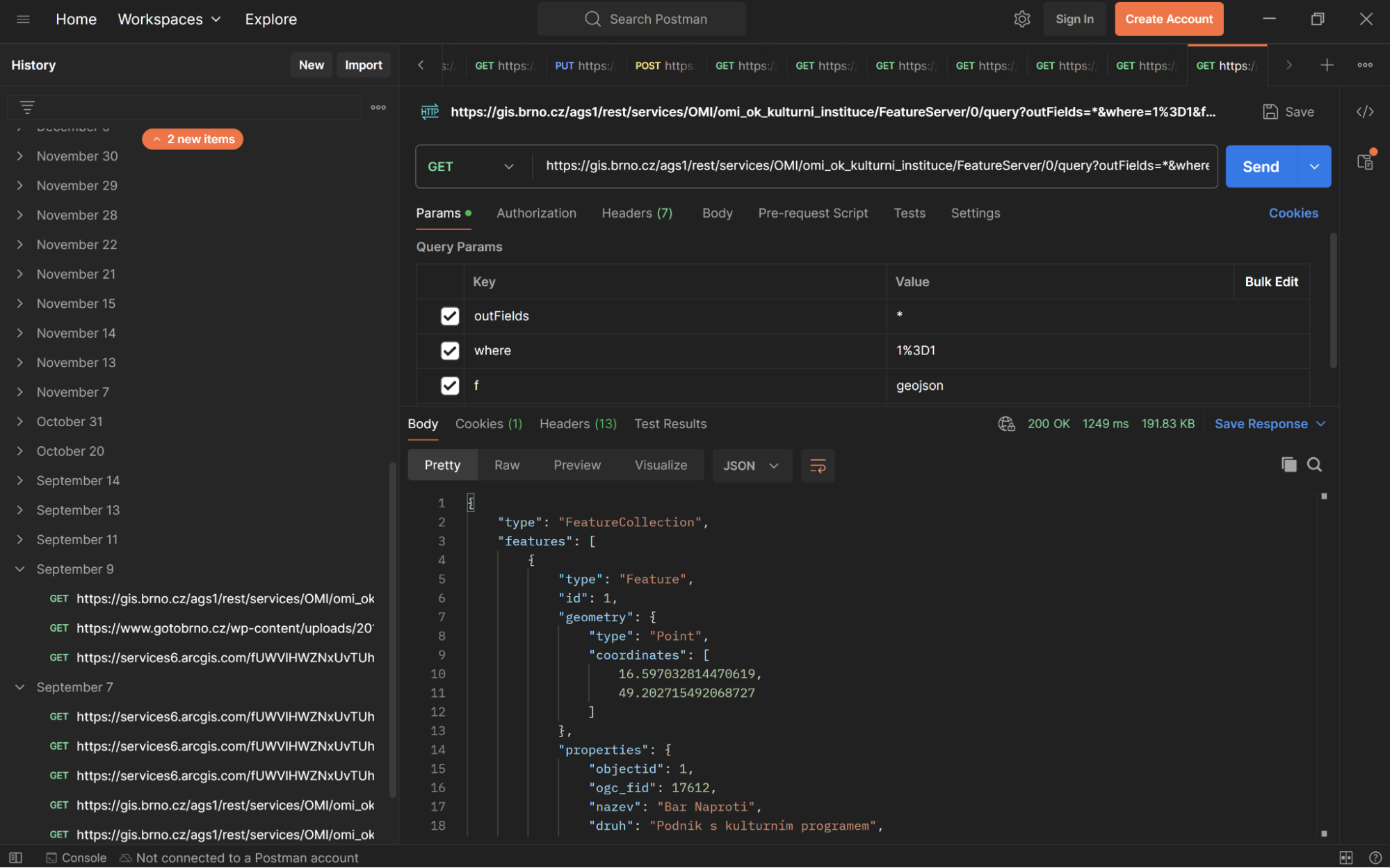Open the Cookies link
The height and width of the screenshot is (868, 1390).
(1293, 213)
